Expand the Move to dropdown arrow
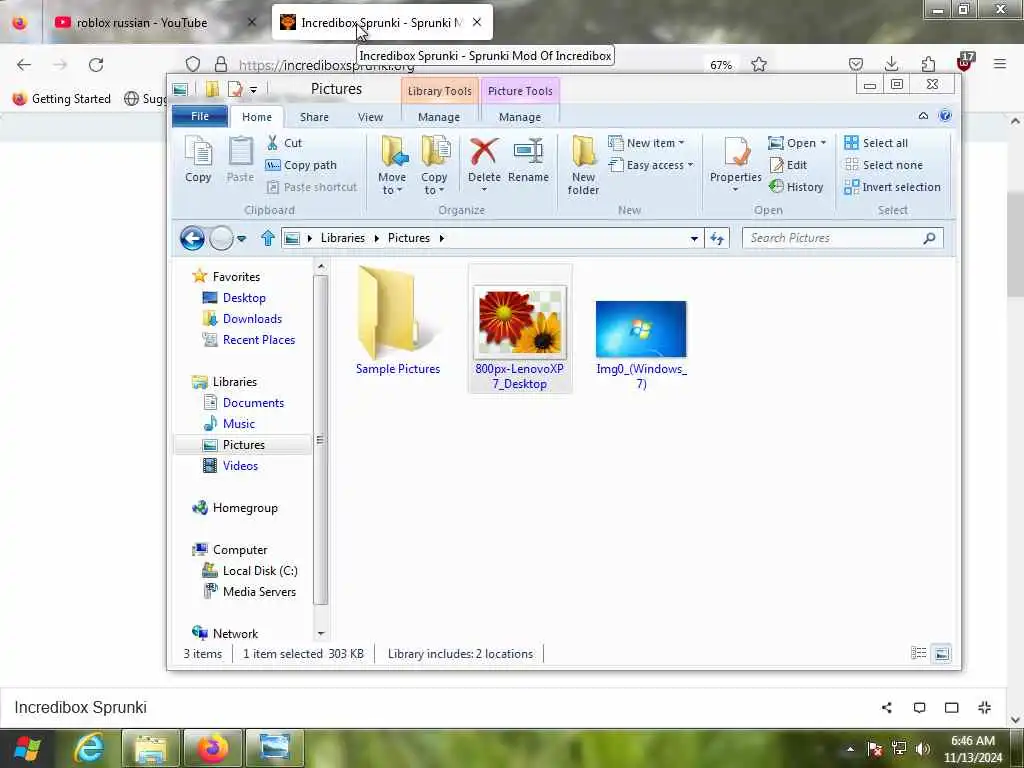The width and height of the screenshot is (1024, 768). (399, 191)
